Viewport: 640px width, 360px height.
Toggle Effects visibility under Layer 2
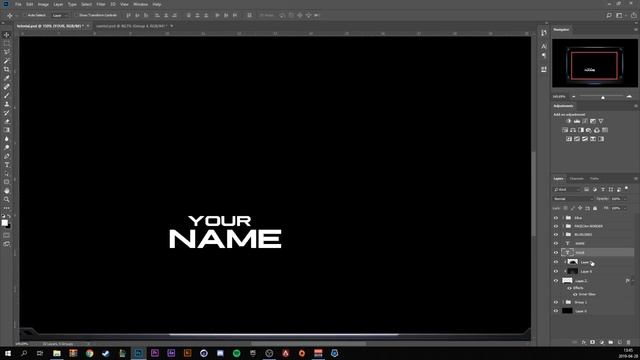(569, 288)
